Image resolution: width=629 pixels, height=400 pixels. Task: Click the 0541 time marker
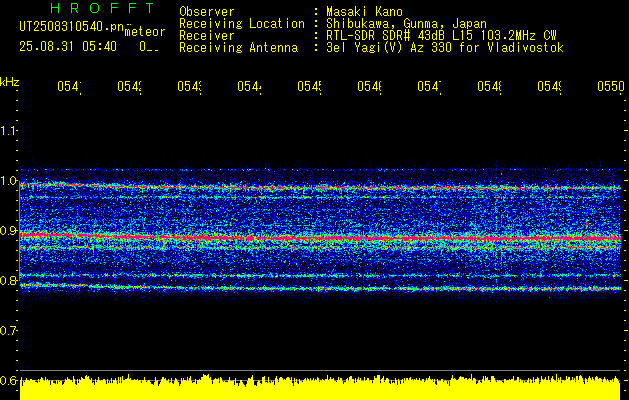69,86
